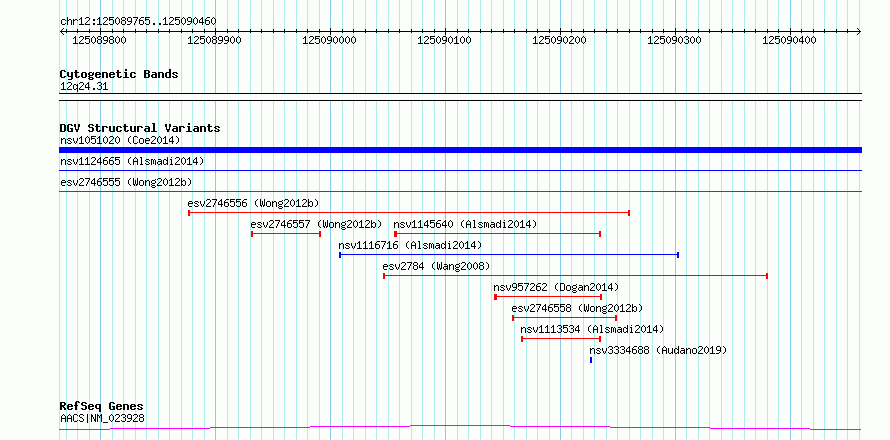Select the esv2746555 (Wong2012b) red variant line
The width and height of the screenshot is (890, 440).
[x=460, y=191]
